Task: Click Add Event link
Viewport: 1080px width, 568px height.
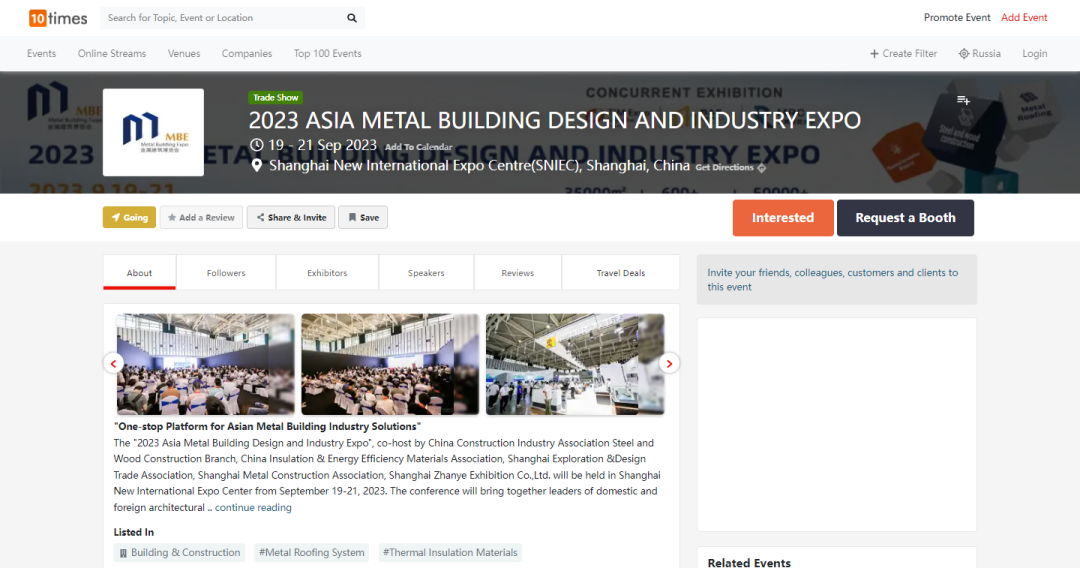Action: 1024,18
